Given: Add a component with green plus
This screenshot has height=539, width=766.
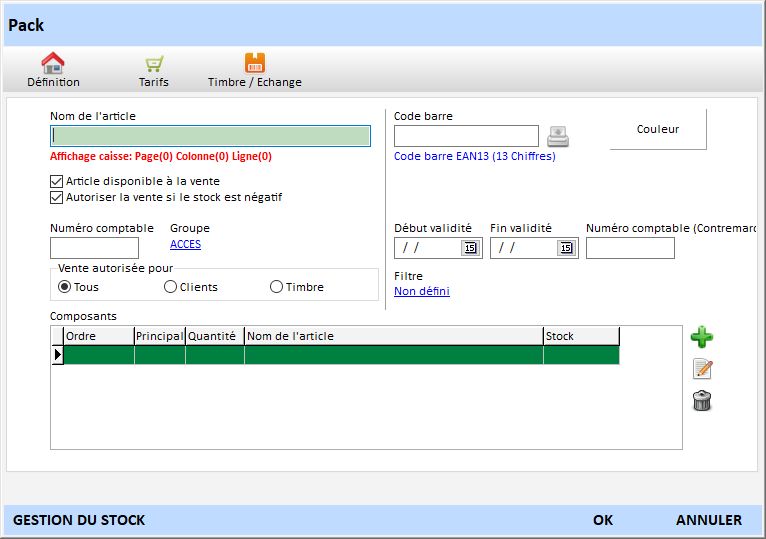Looking at the screenshot, I should (x=702, y=337).
